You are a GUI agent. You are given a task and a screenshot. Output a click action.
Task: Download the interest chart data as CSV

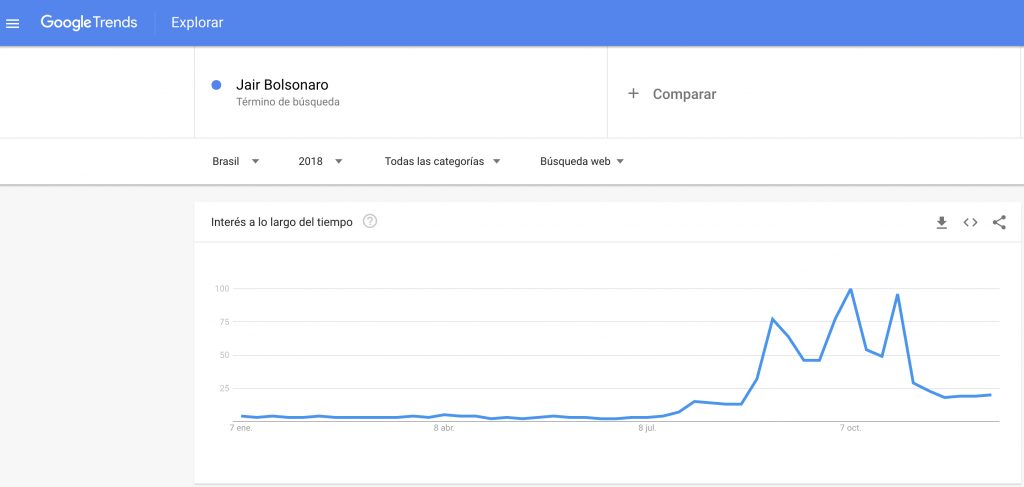tap(941, 223)
